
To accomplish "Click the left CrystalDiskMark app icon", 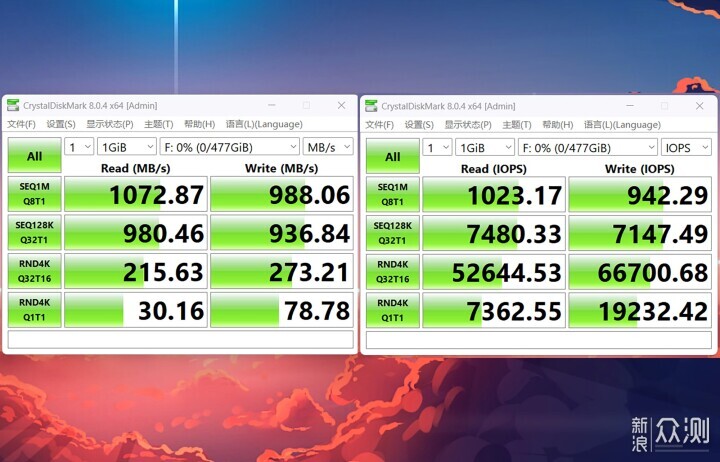I will pyautogui.click(x=13, y=106).
